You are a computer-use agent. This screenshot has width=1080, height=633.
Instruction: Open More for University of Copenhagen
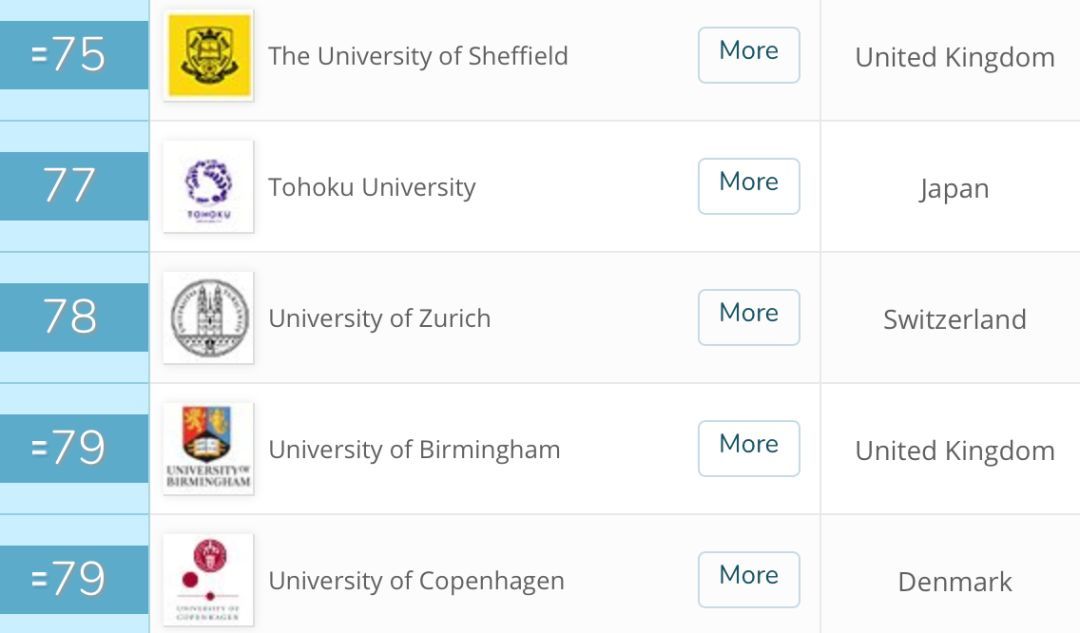(x=749, y=579)
